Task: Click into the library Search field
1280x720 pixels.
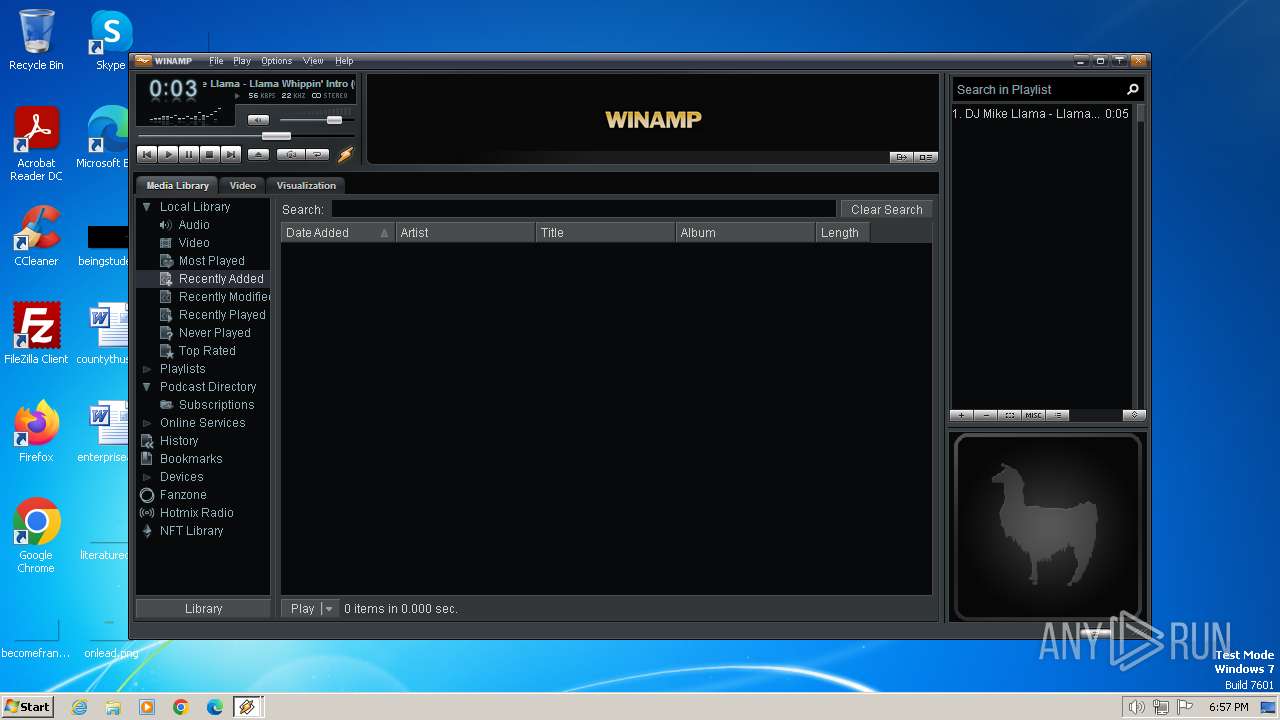Action: pyautogui.click(x=583, y=209)
